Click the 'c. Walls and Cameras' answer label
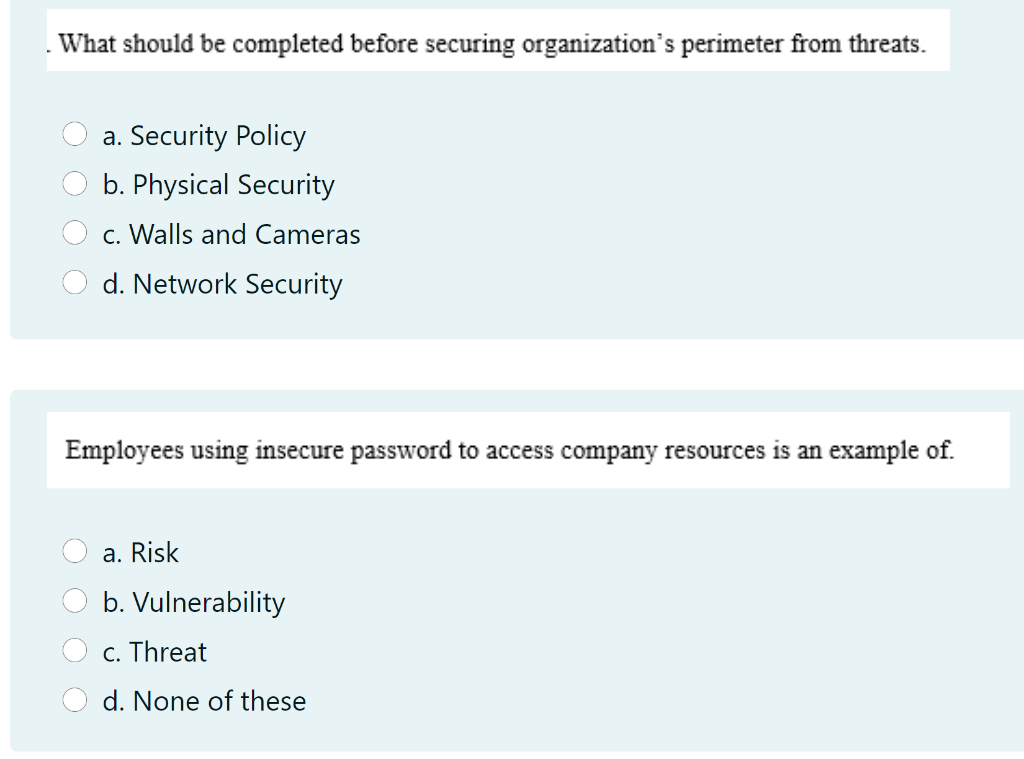The image size is (1024, 759). tap(231, 234)
